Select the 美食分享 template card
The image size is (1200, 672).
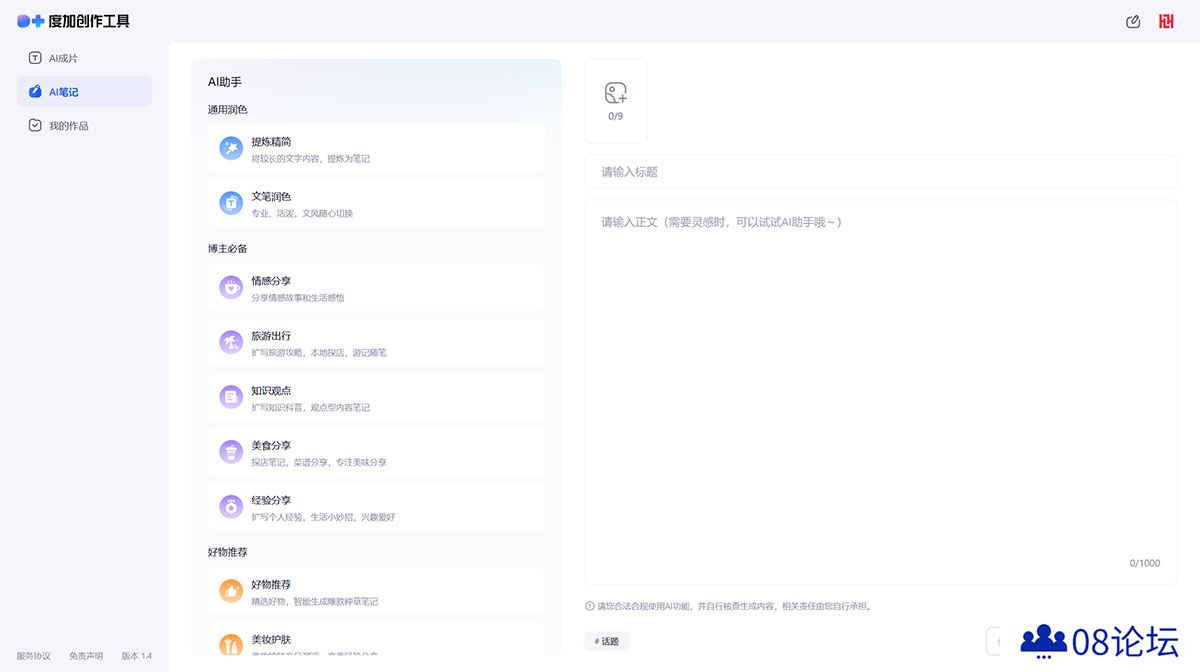tap(376, 453)
